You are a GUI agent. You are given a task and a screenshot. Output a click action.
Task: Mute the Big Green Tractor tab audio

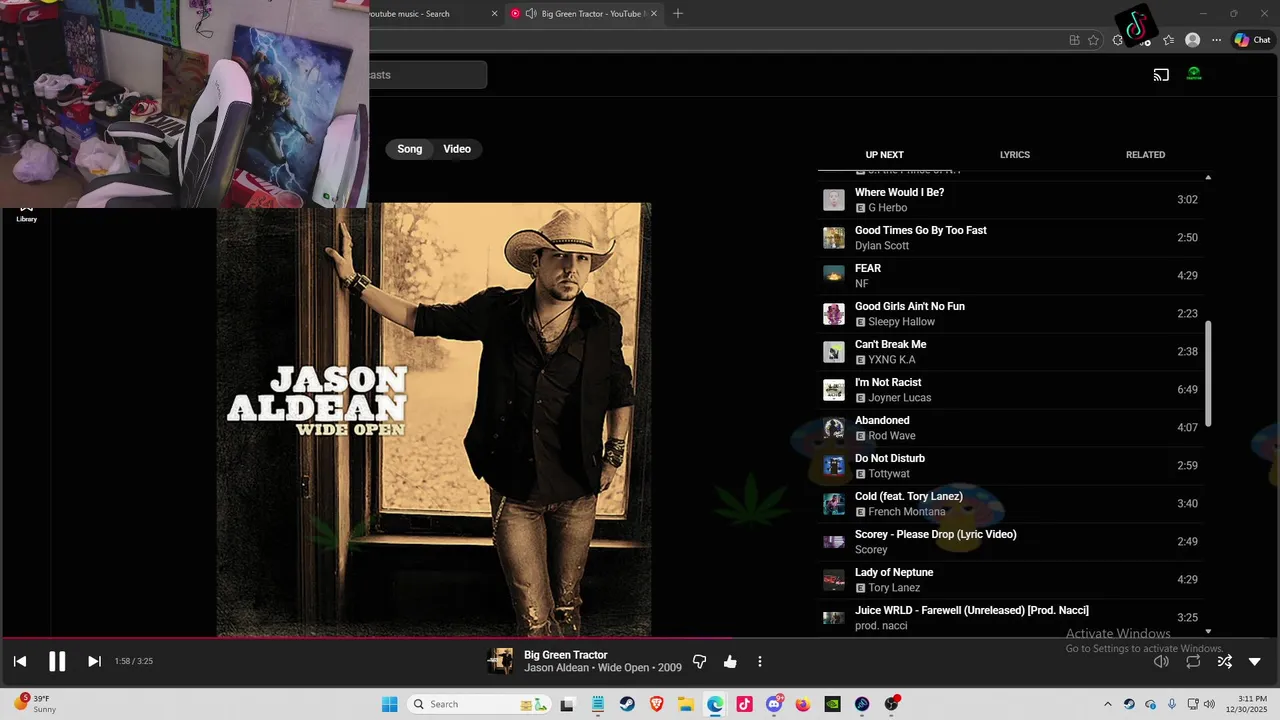coord(531,14)
